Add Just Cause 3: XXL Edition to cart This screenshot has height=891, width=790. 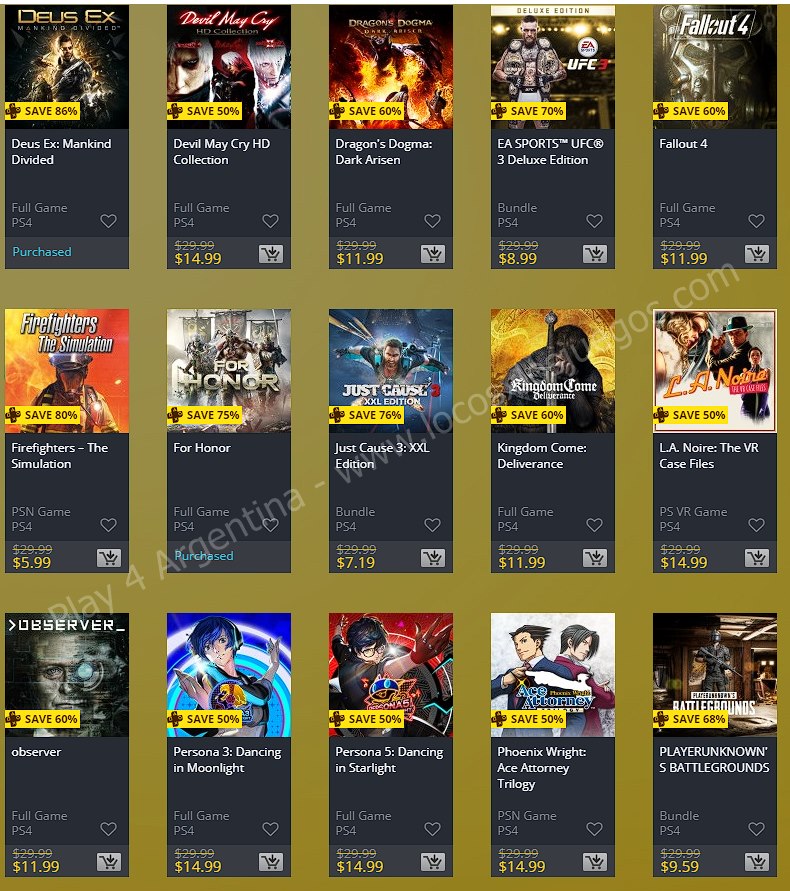coord(433,558)
